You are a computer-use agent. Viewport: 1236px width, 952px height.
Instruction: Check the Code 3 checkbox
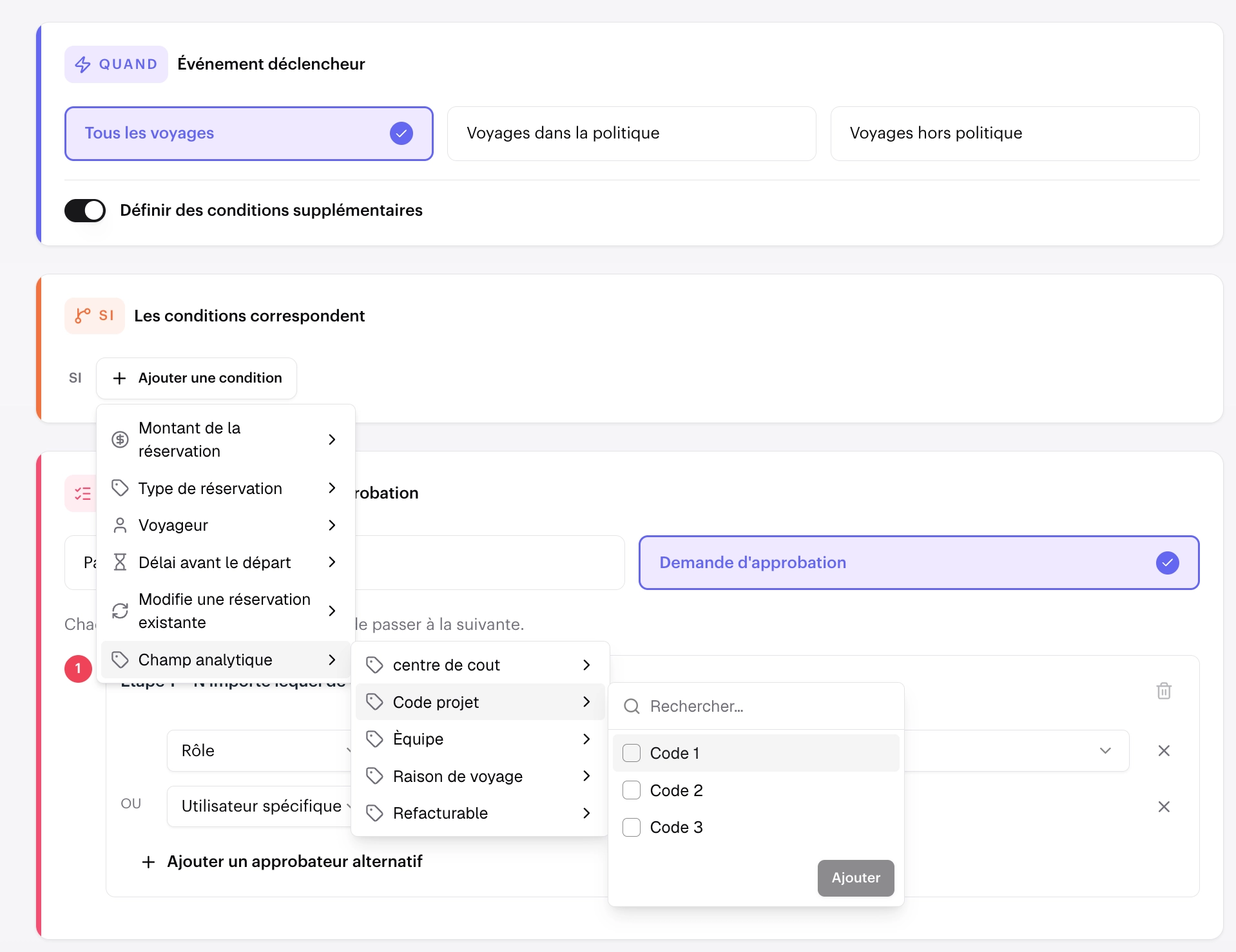tap(632, 827)
